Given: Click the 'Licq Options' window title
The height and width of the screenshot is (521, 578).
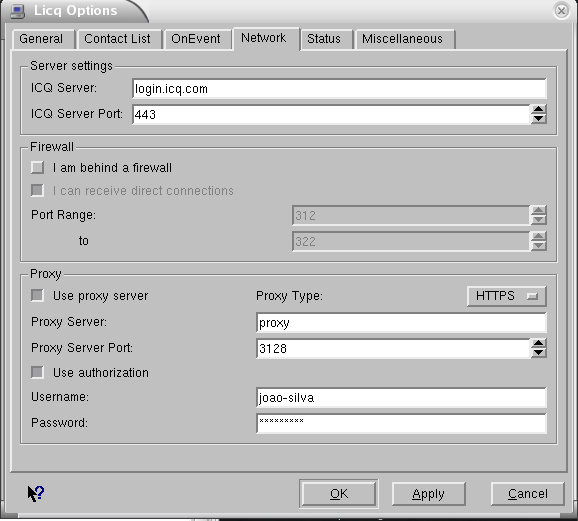Looking at the screenshot, I should (75, 11).
